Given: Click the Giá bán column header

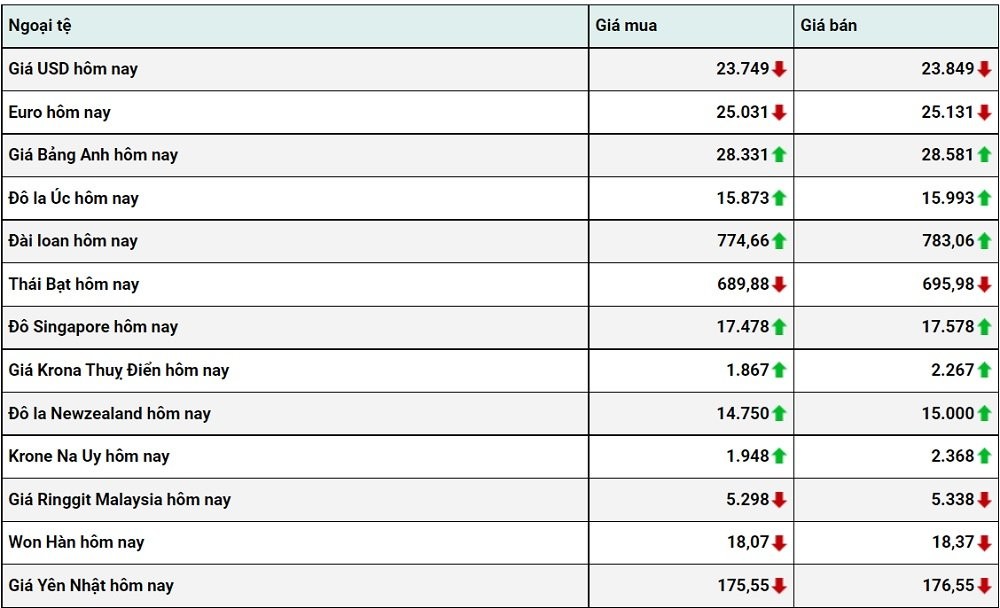Looking at the screenshot, I should click(828, 26).
